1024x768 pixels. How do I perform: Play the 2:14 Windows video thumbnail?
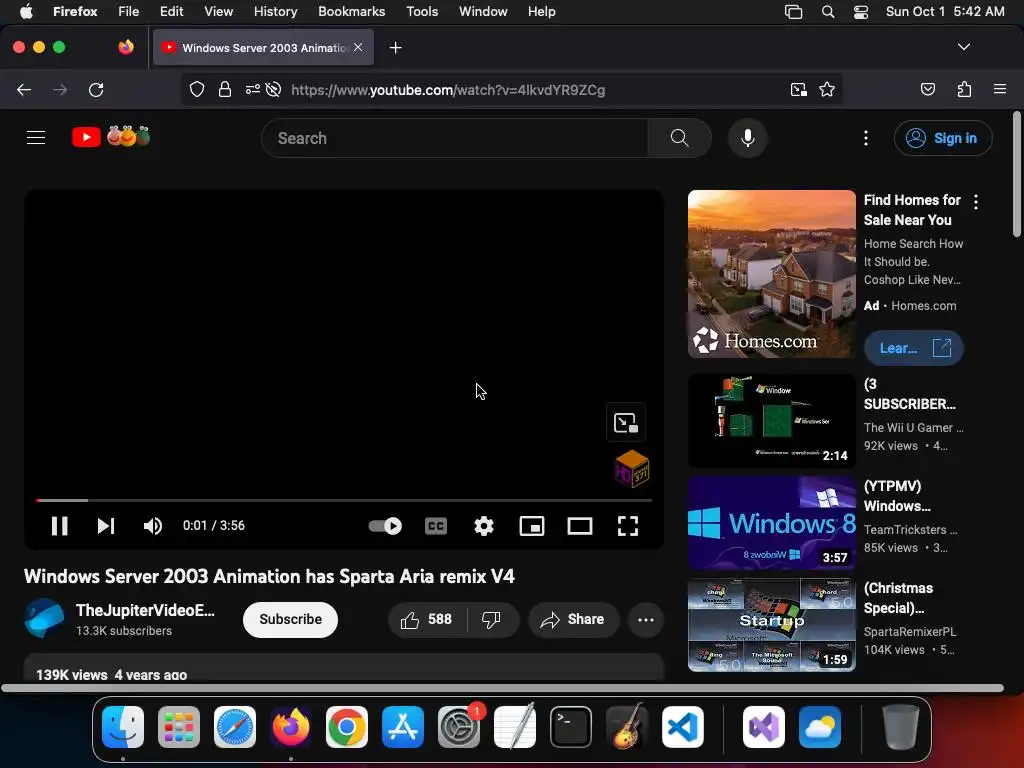click(x=771, y=421)
